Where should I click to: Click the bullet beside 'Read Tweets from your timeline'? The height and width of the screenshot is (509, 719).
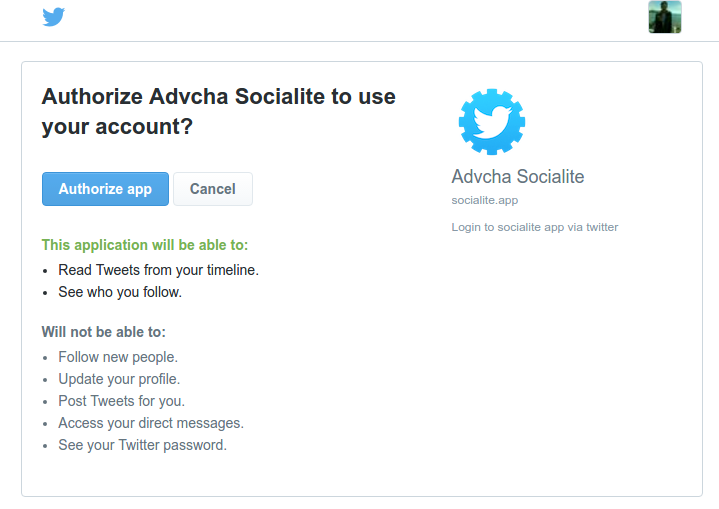click(47, 271)
